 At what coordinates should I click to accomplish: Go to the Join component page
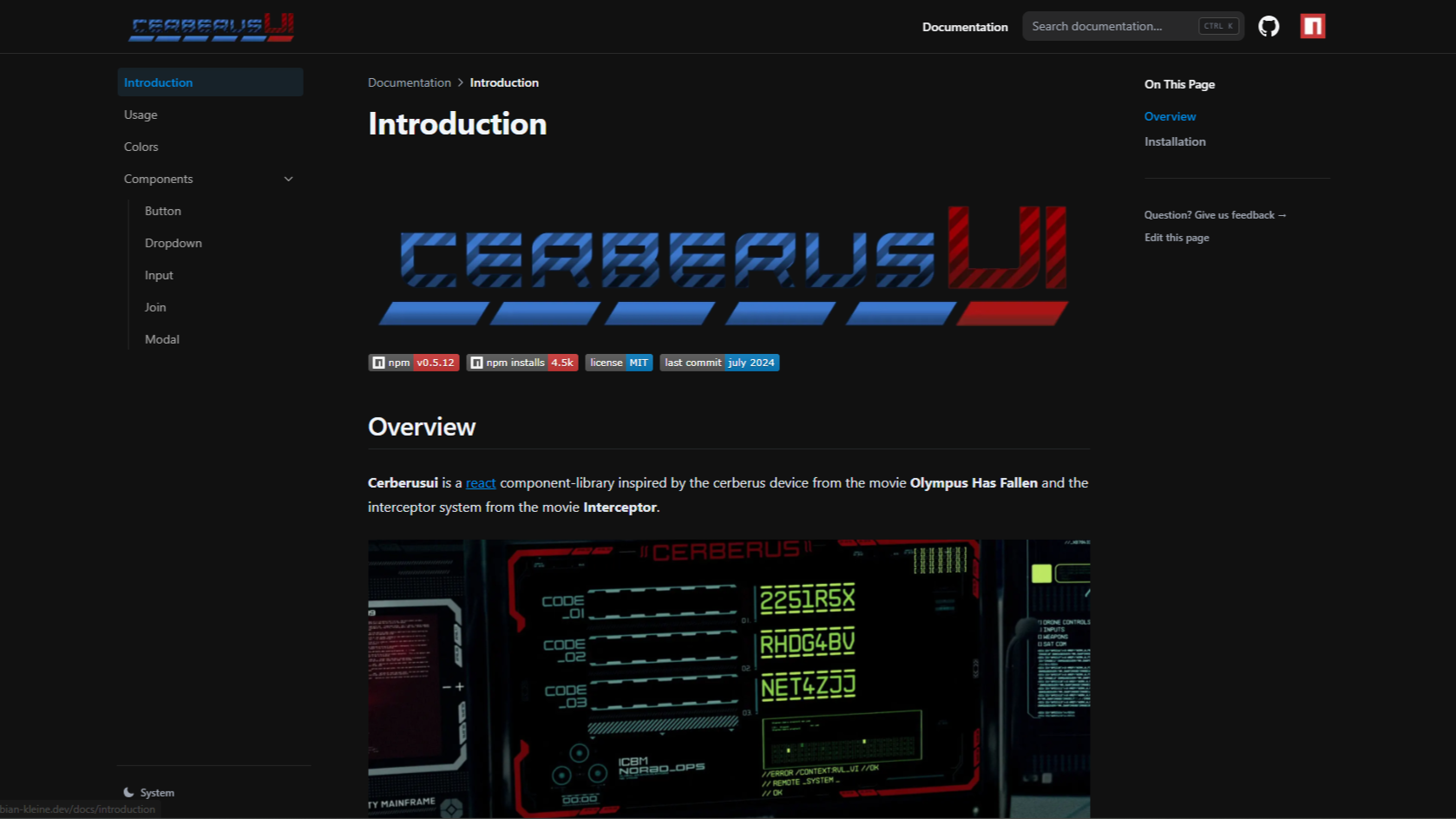(155, 307)
